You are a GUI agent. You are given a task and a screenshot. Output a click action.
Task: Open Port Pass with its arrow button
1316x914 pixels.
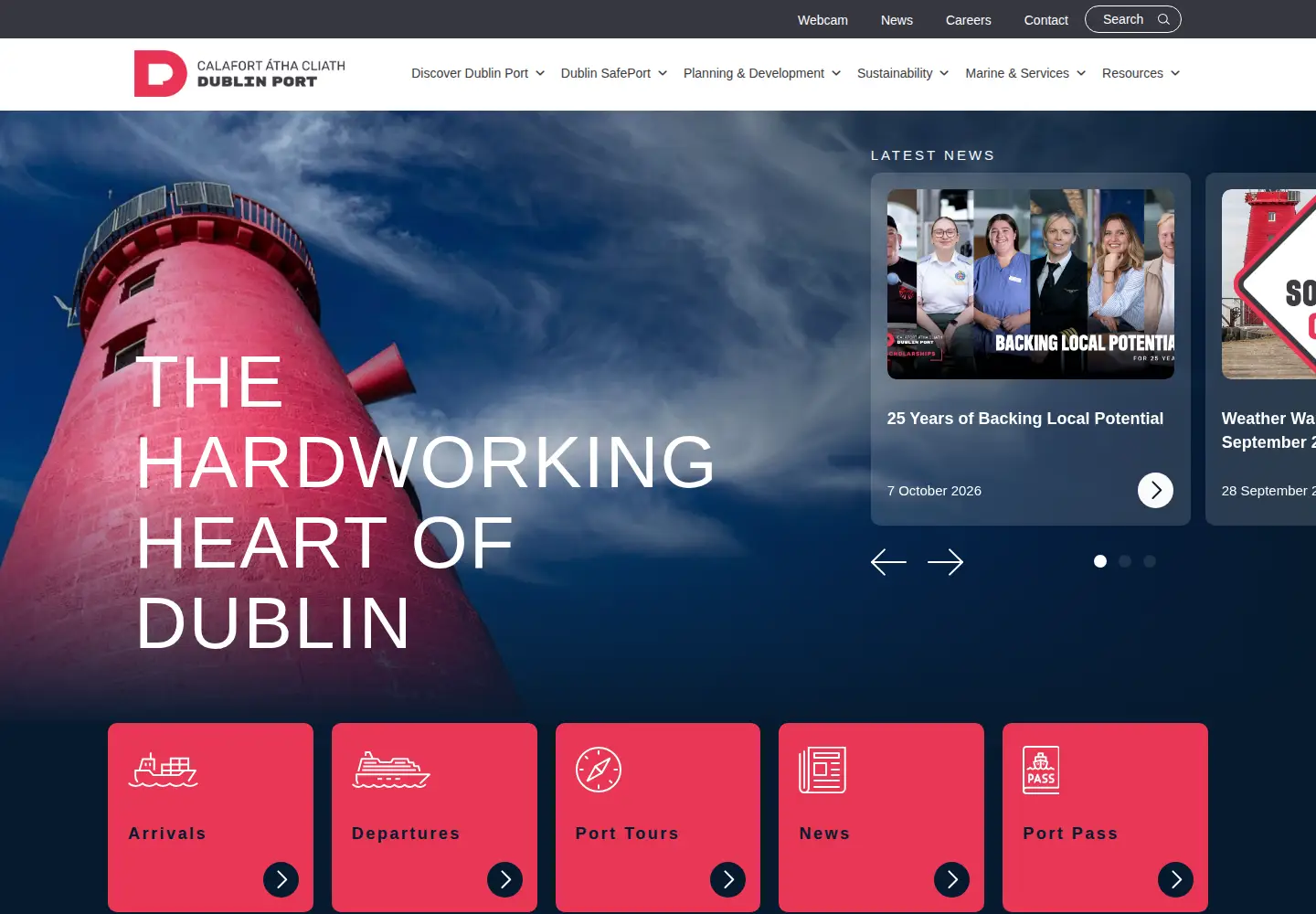(1175, 879)
